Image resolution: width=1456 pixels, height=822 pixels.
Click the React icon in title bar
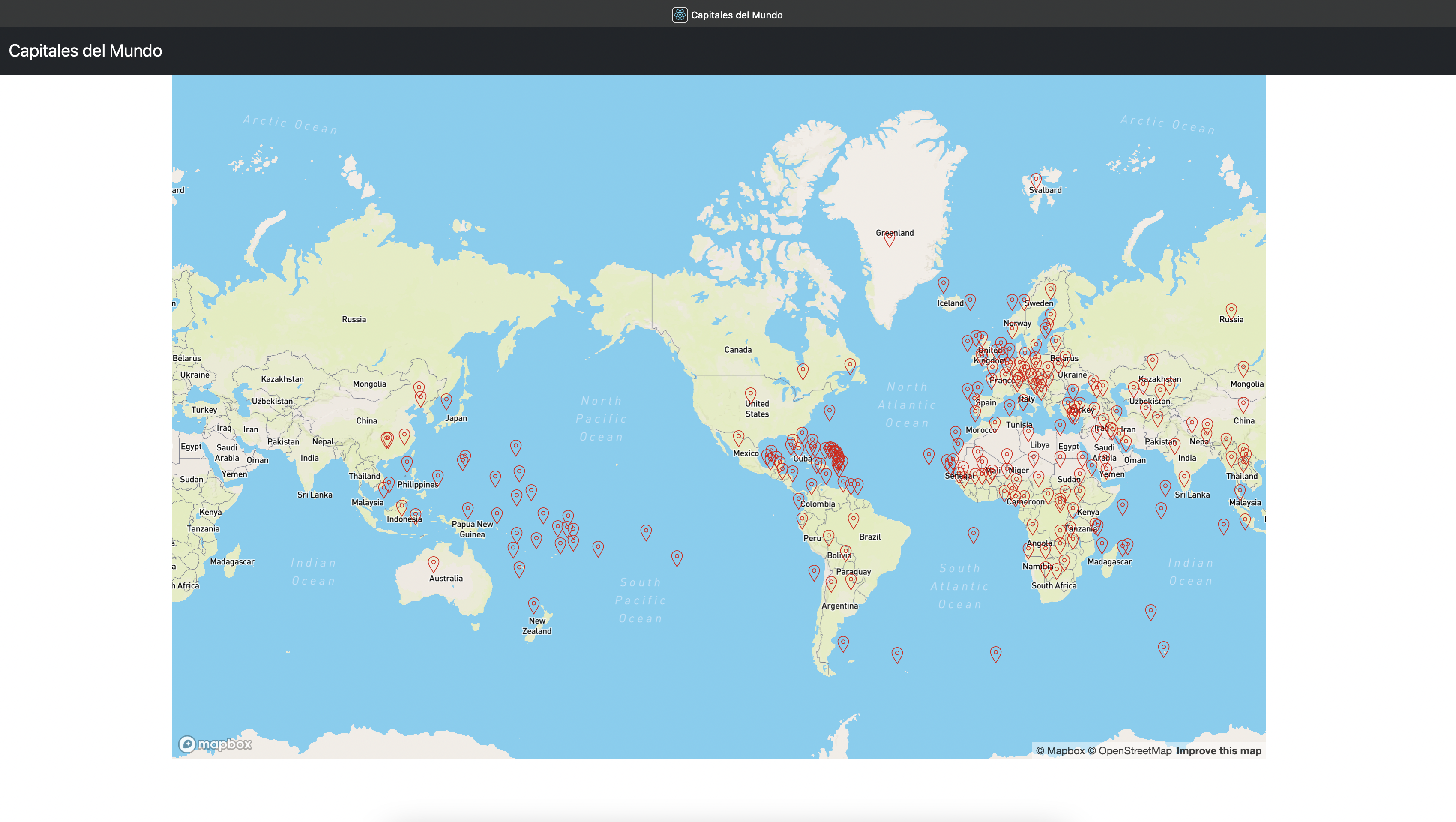tap(680, 15)
